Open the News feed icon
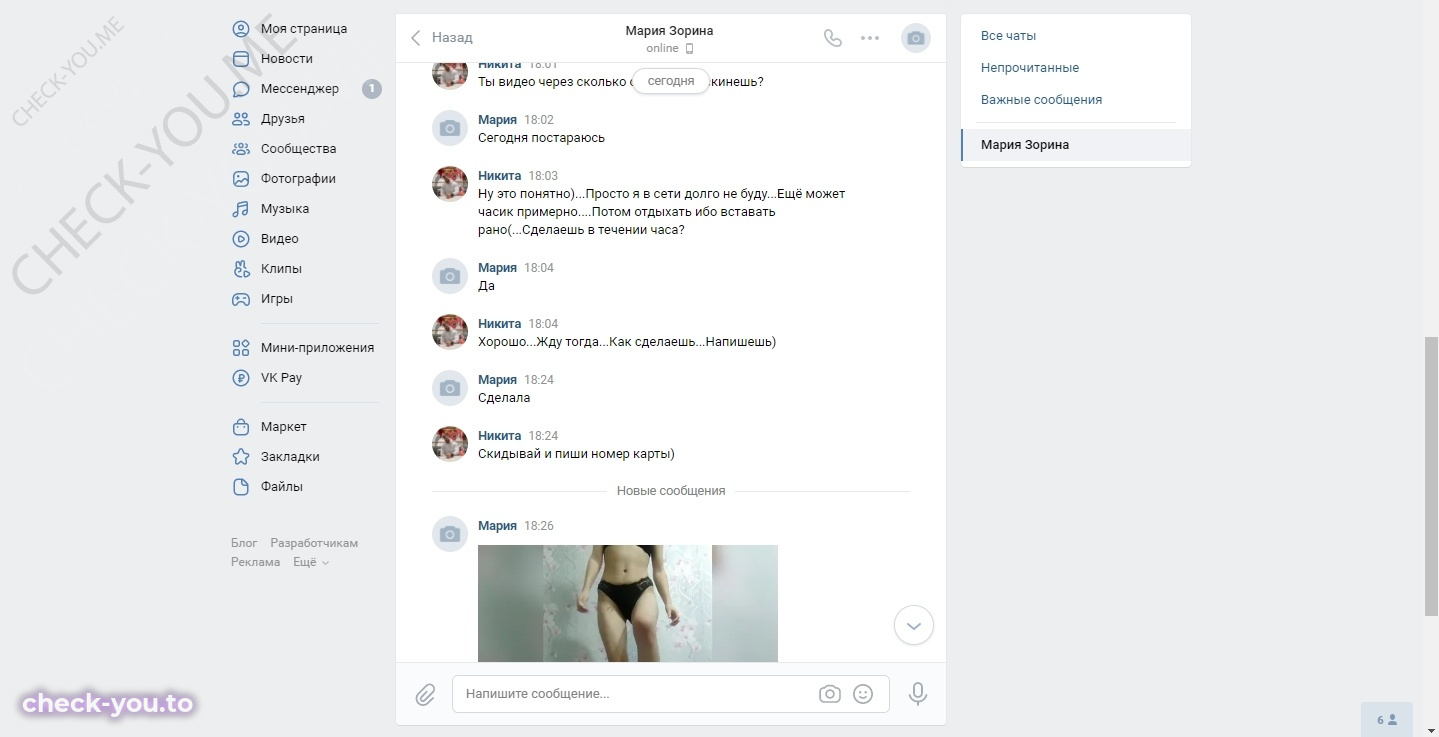The width and height of the screenshot is (1439, 737). tap(241, 59)
